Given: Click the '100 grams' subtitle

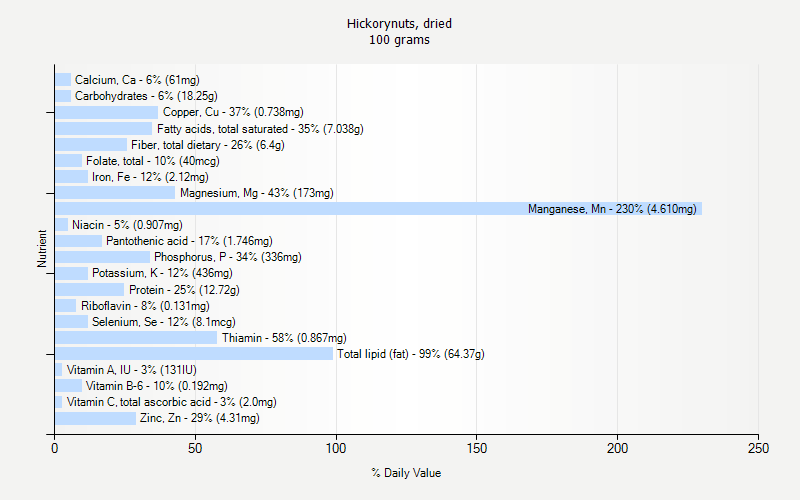Looking at the screenshot, I should [x=399, y=40].
